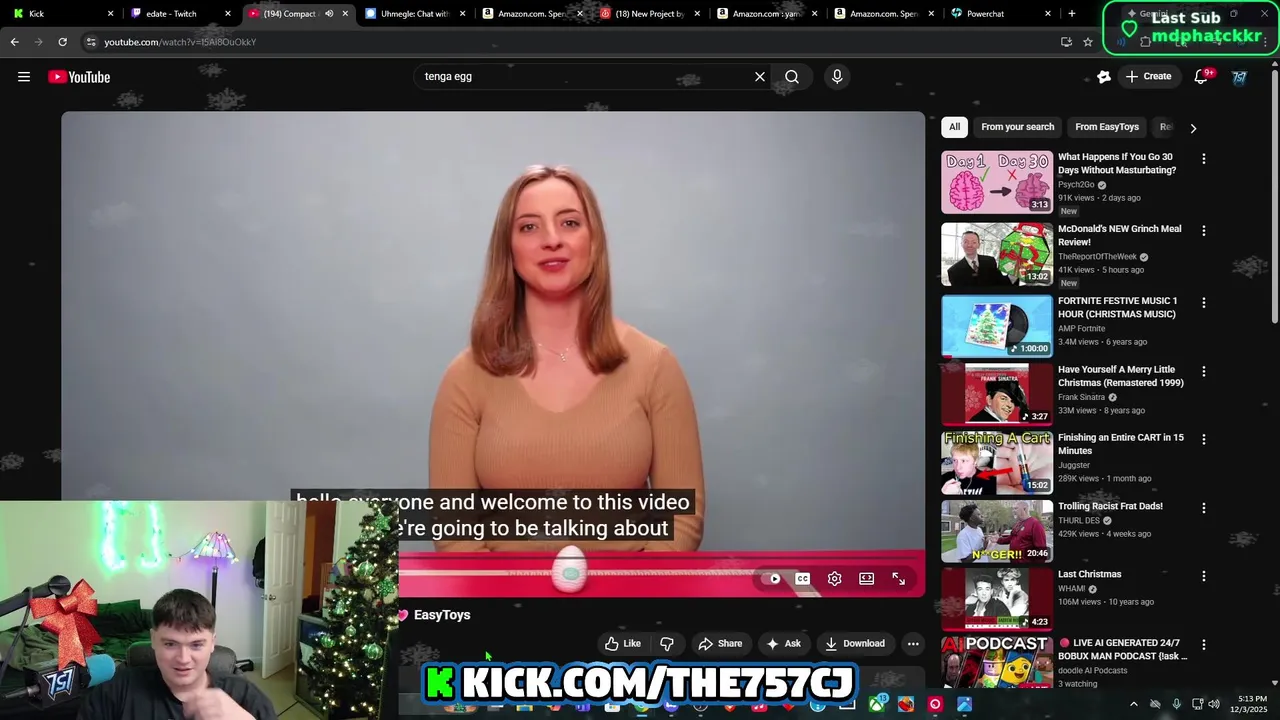Open the Xbox app in the taskbar

click(877, 704)
